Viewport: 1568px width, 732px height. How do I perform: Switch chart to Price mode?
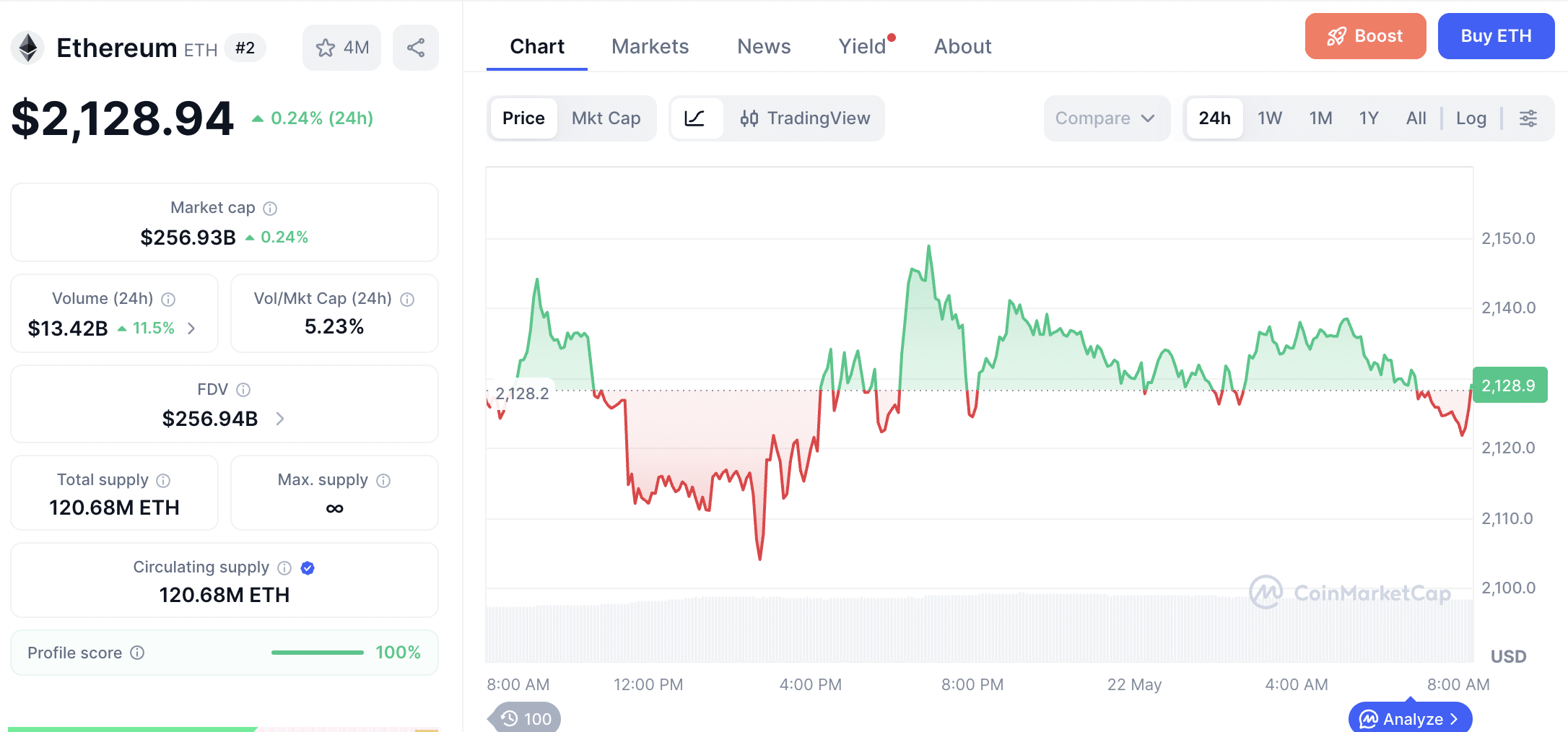click(523, 118)
